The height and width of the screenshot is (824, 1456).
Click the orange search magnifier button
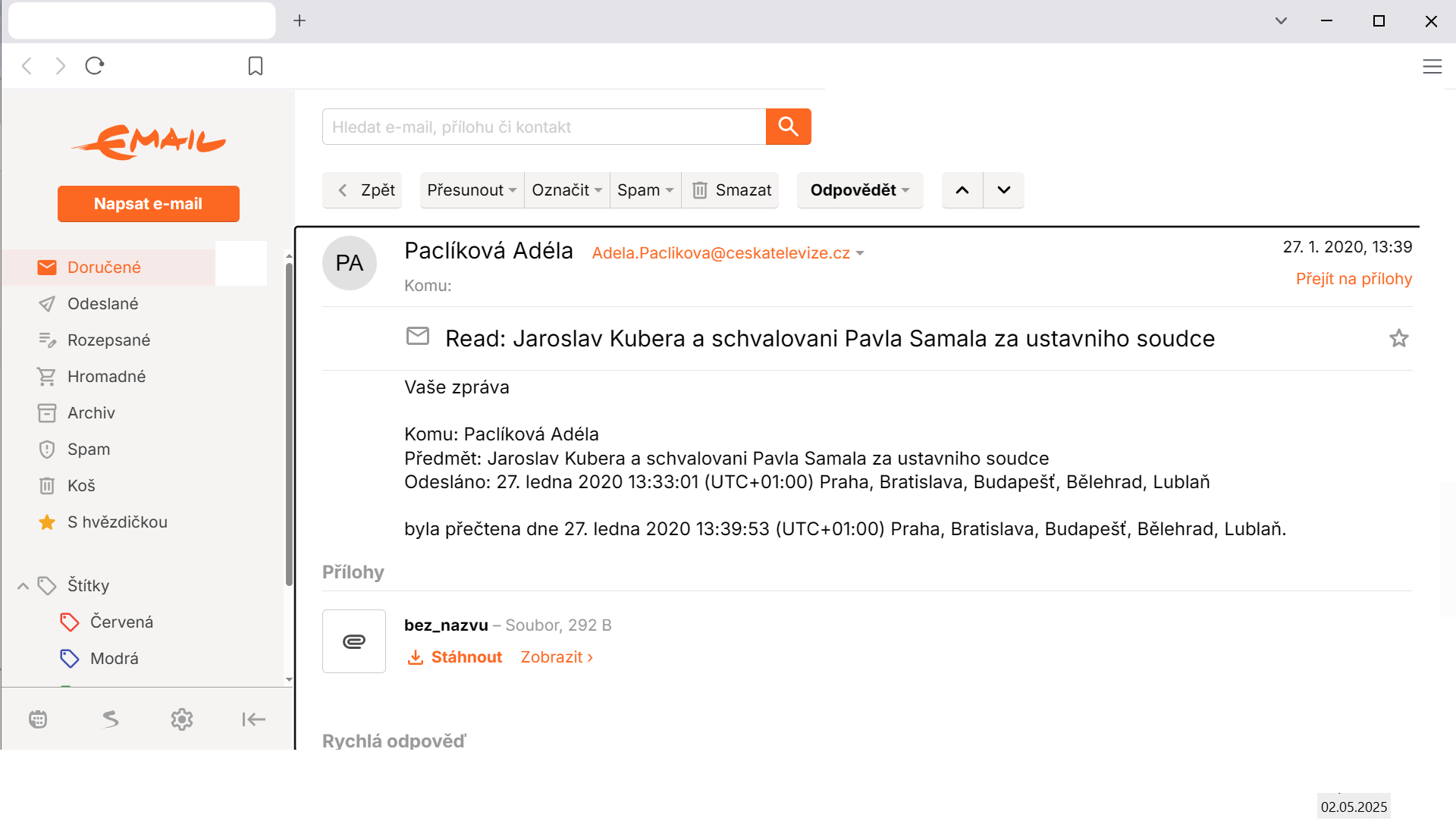pyautogui.click(x=788, y=127)
